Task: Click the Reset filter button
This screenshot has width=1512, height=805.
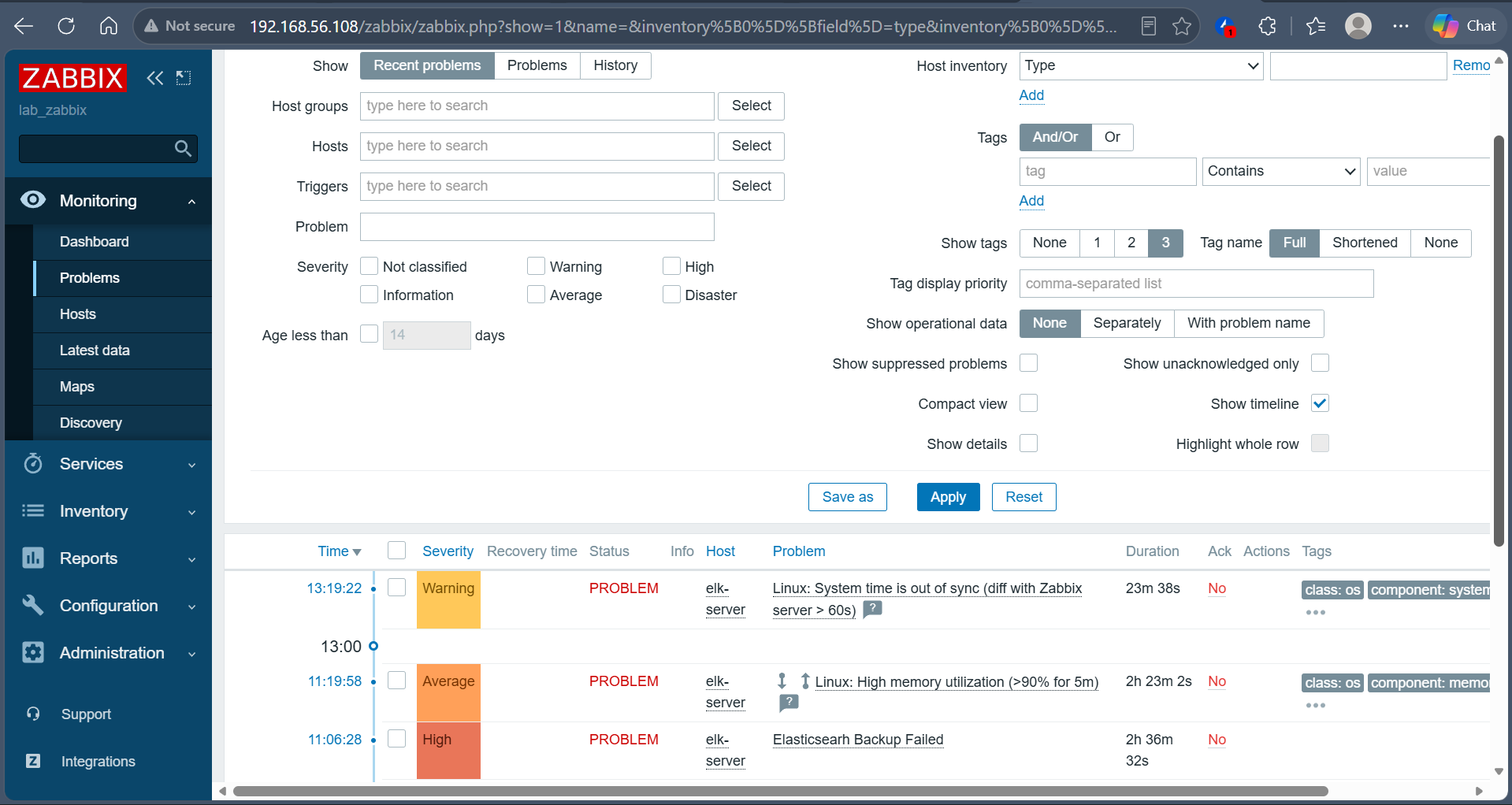Action: (1023, 497)
